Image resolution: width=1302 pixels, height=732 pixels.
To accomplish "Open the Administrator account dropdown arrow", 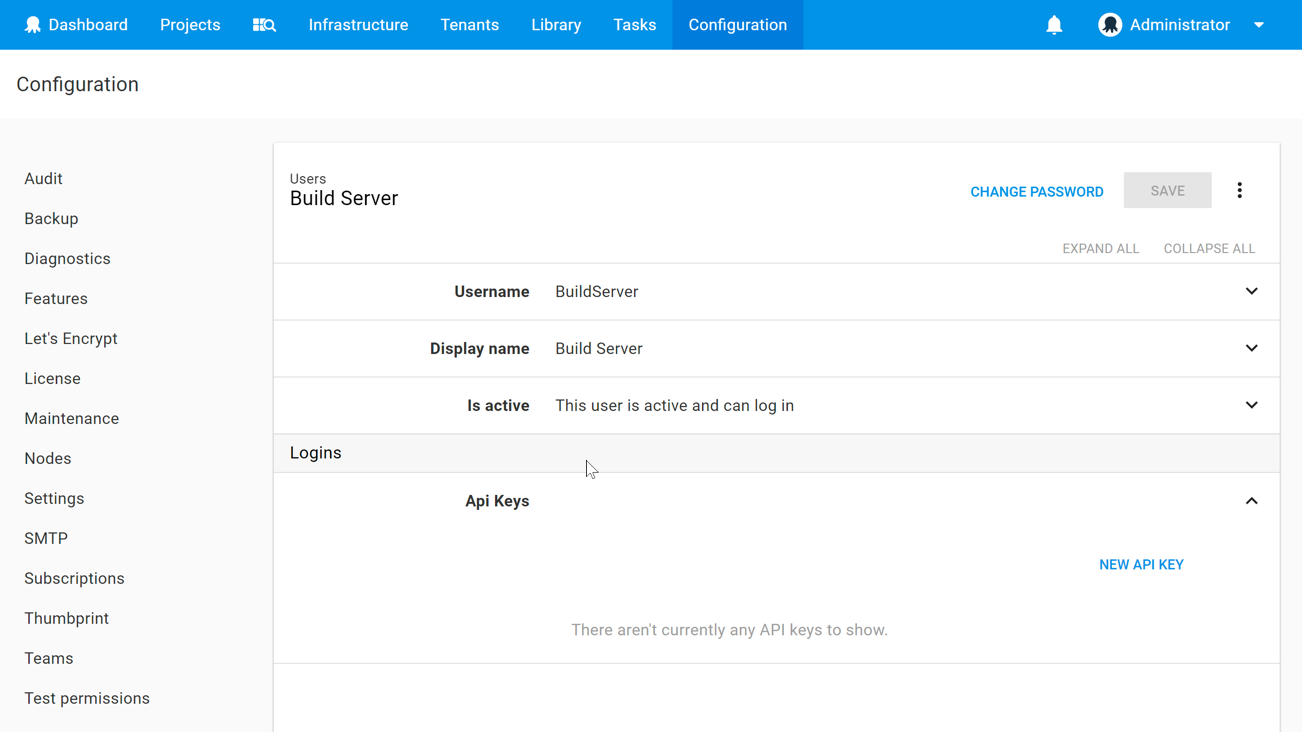I will pyautogui.click(x=1259, y=24).
